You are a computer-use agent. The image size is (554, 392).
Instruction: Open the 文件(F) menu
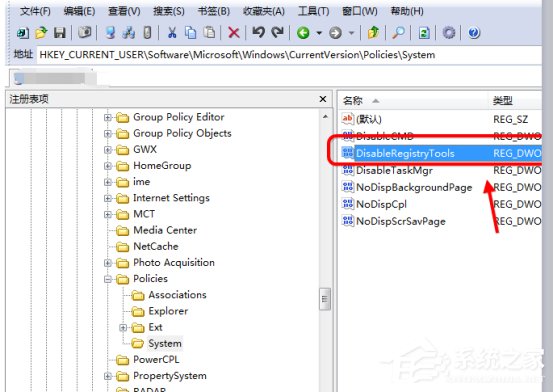35,11
